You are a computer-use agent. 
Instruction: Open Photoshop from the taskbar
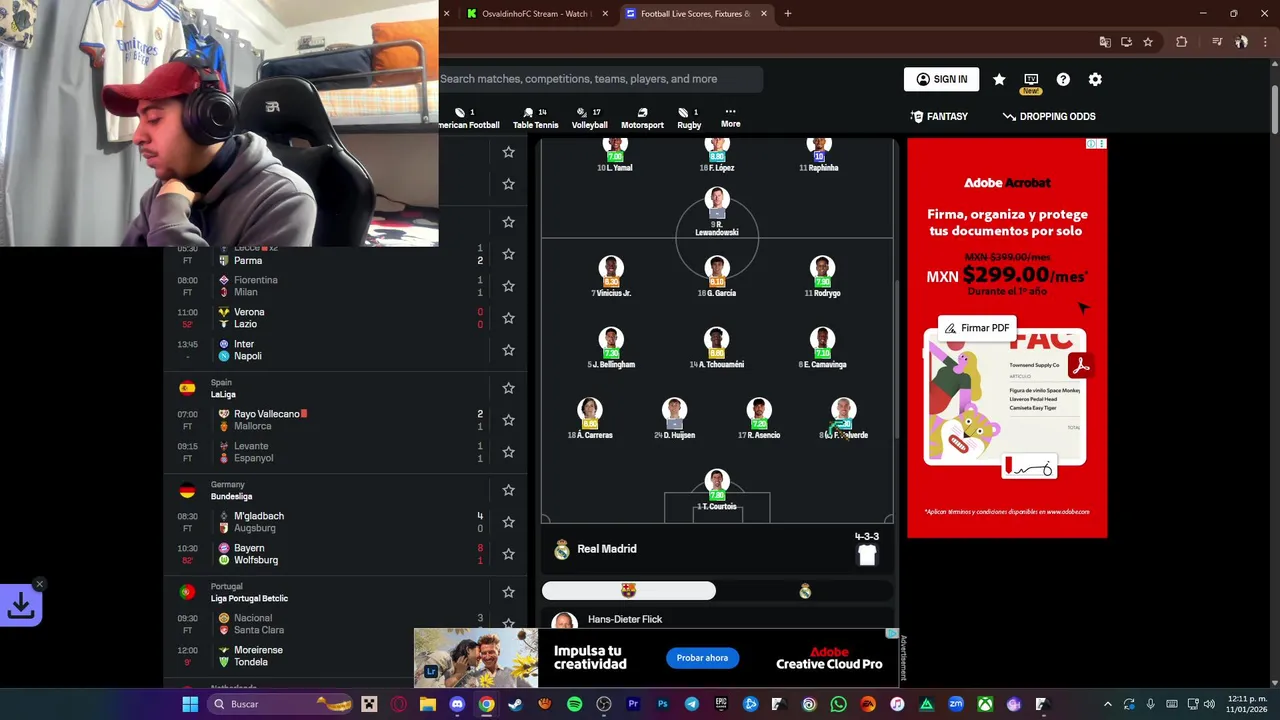[x=662, y=704]
